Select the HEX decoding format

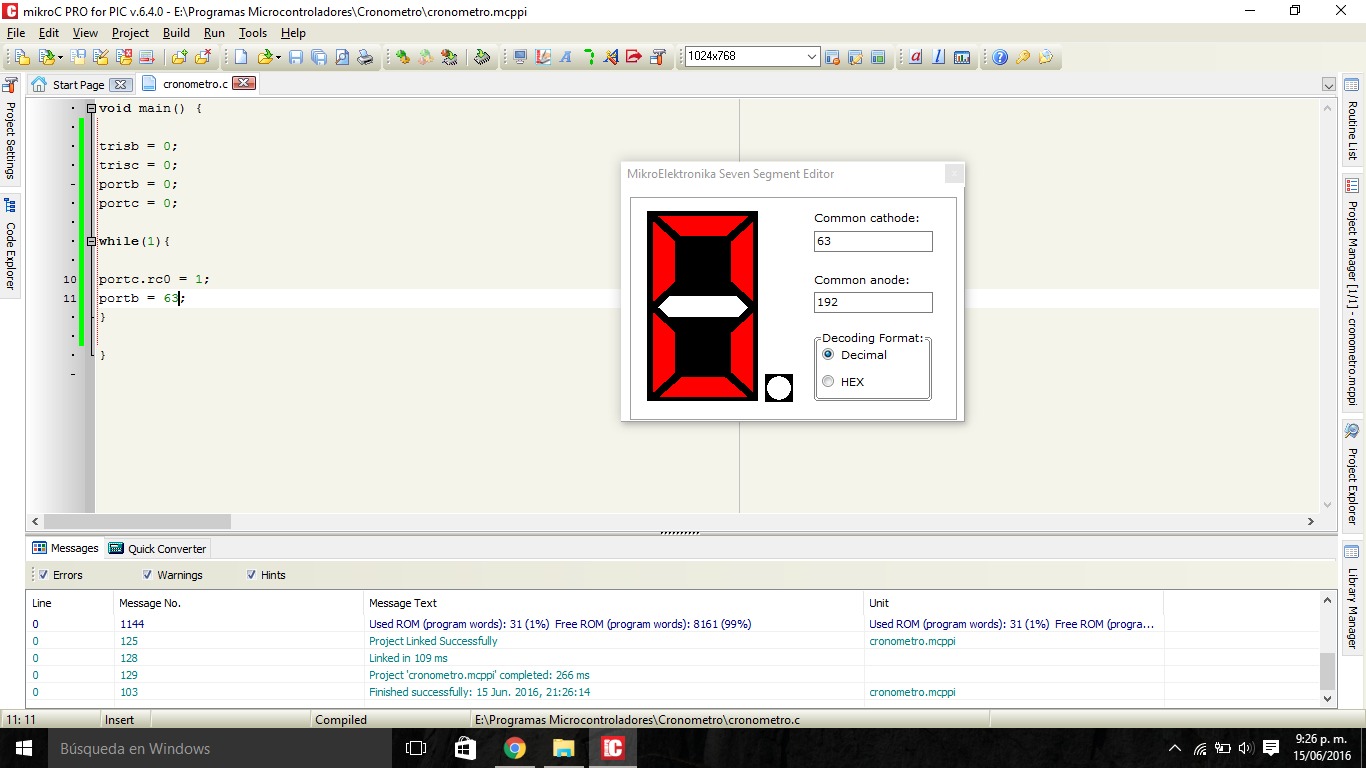[x=828, y=381]
